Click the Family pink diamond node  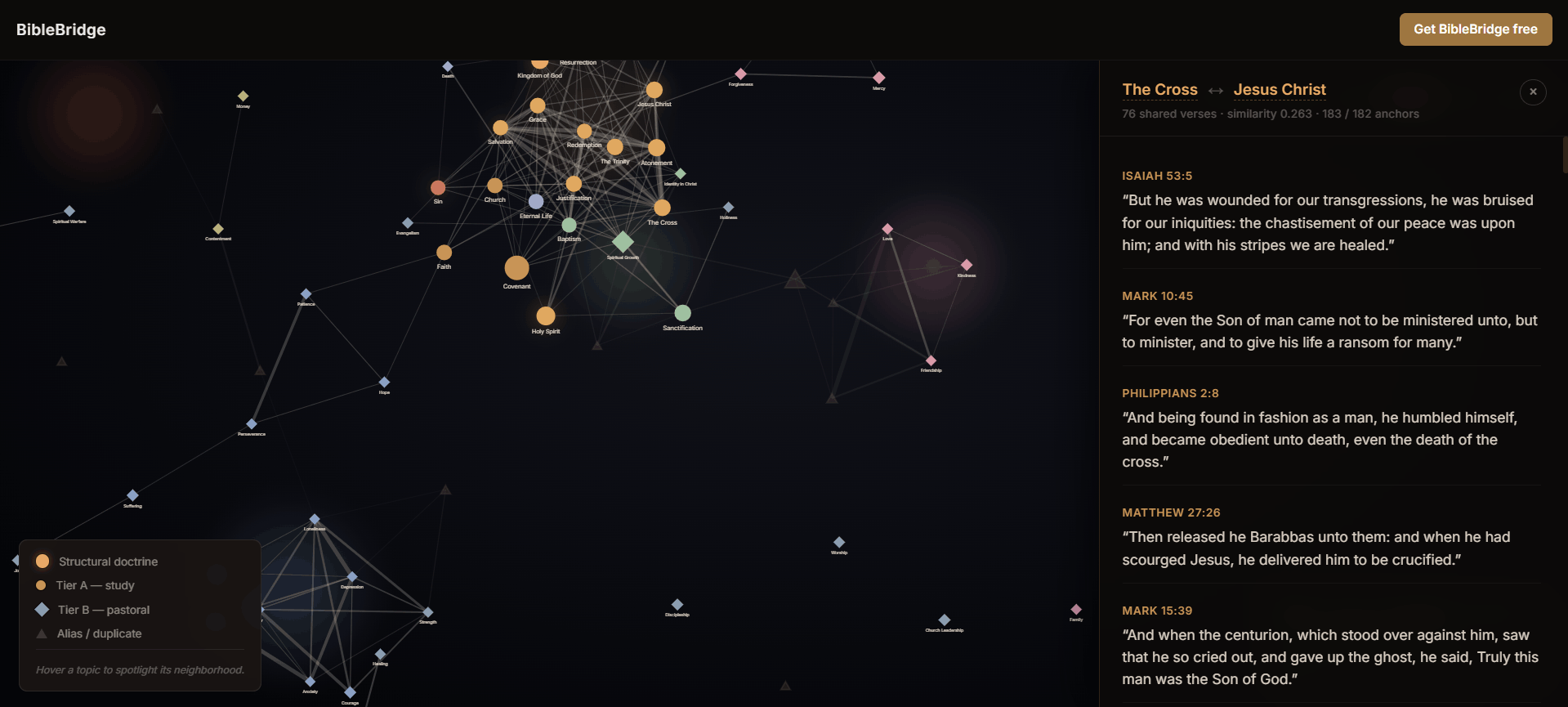pyautogui.click(x=1076, y=610)
